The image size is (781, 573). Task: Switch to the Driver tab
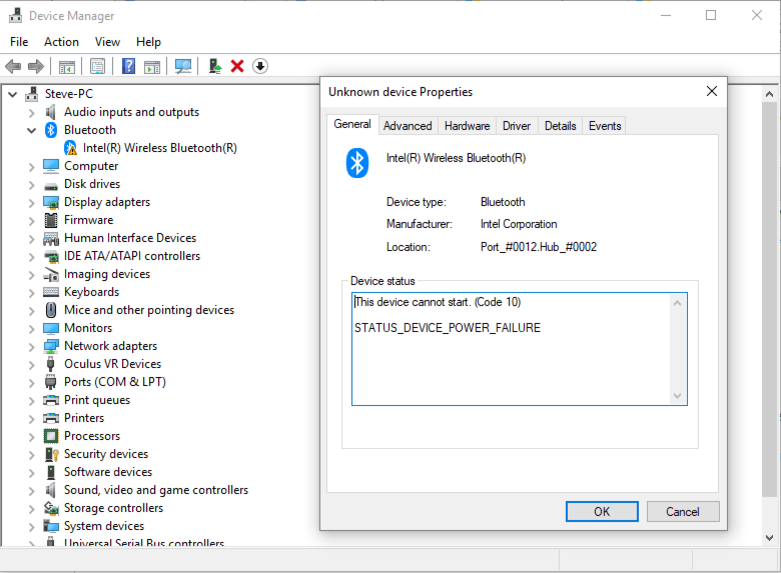pos(517,126)
